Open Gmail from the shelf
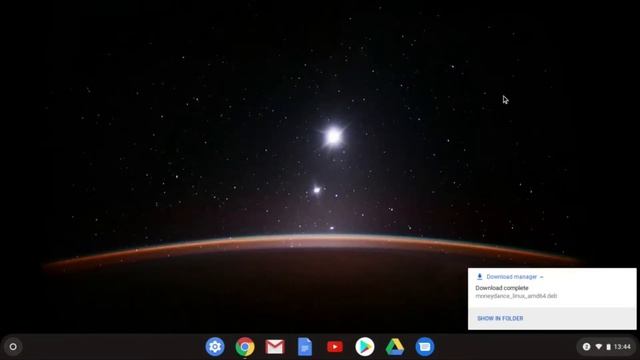The height and width of the screenshot is (360, 640). tap(275, 347)
